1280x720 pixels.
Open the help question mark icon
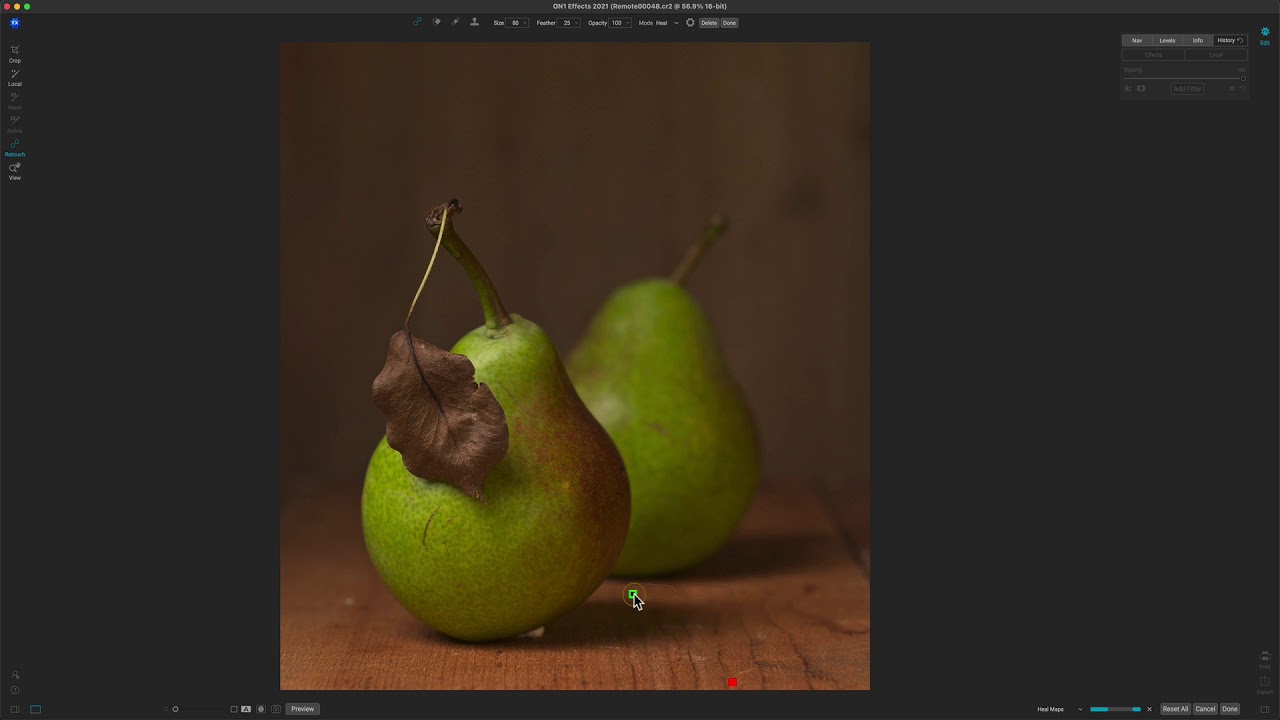(14, 690)
